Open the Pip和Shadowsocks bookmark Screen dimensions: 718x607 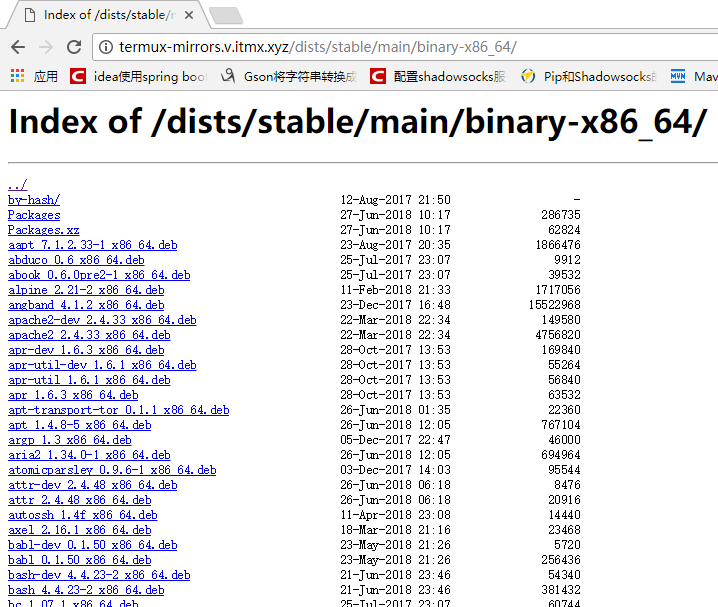588,76
